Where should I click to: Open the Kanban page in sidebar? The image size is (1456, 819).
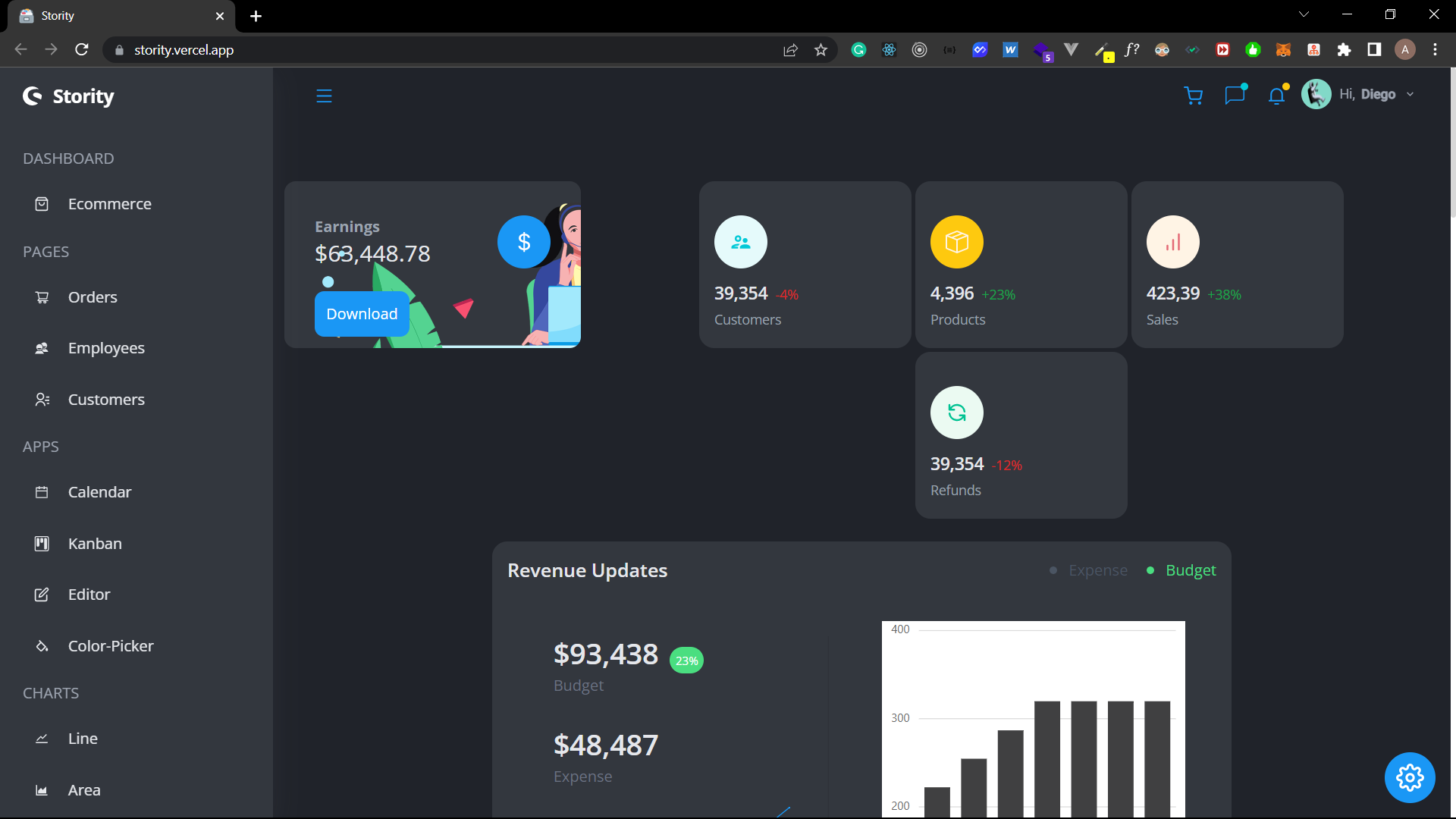point(95,544)
